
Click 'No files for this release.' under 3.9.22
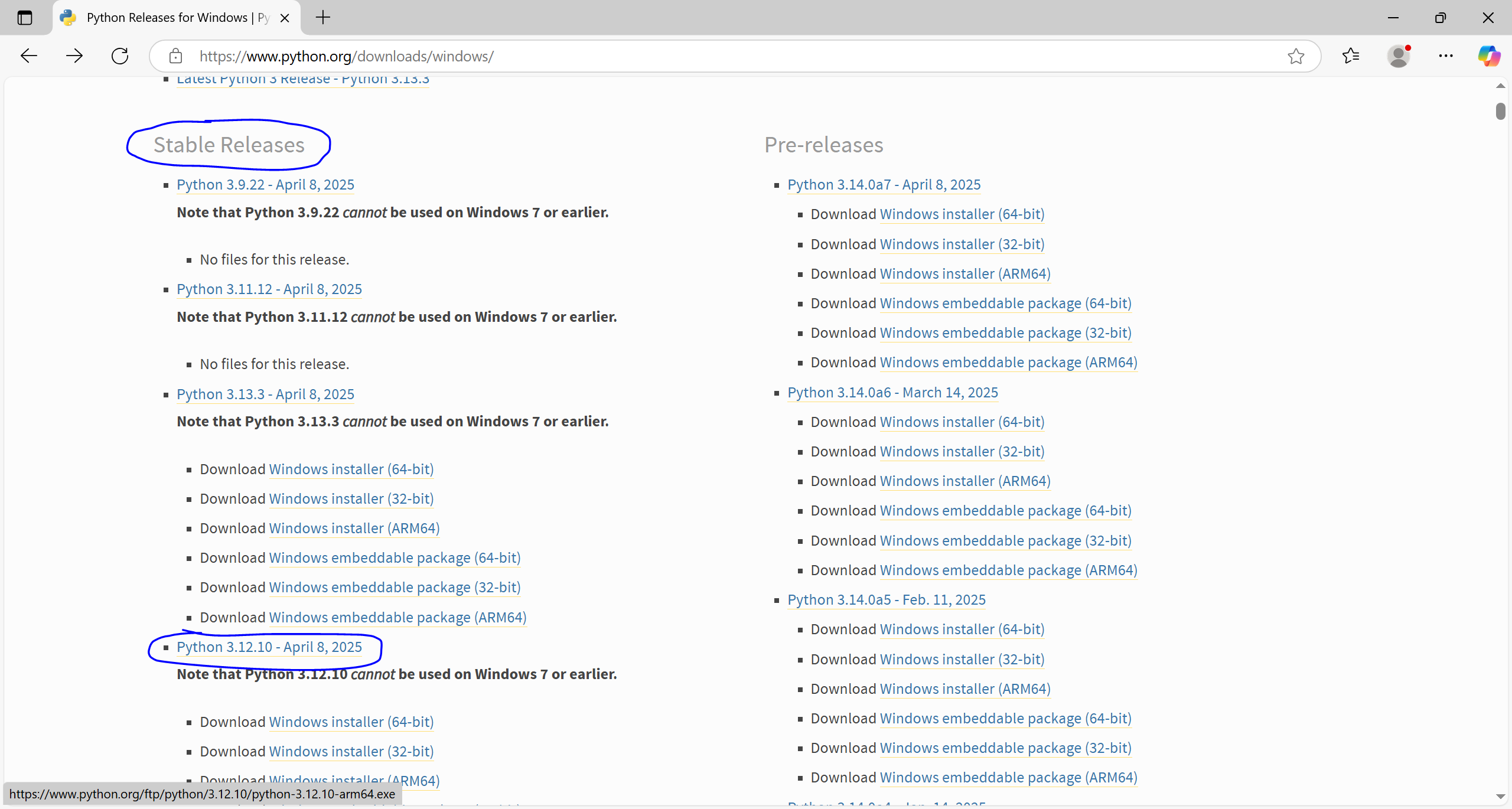point(275,260)
